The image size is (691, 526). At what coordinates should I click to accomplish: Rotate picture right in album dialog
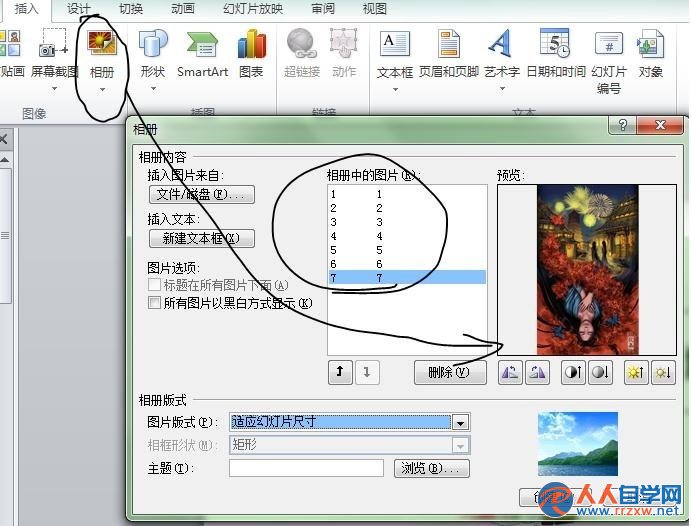click(537, 373)
